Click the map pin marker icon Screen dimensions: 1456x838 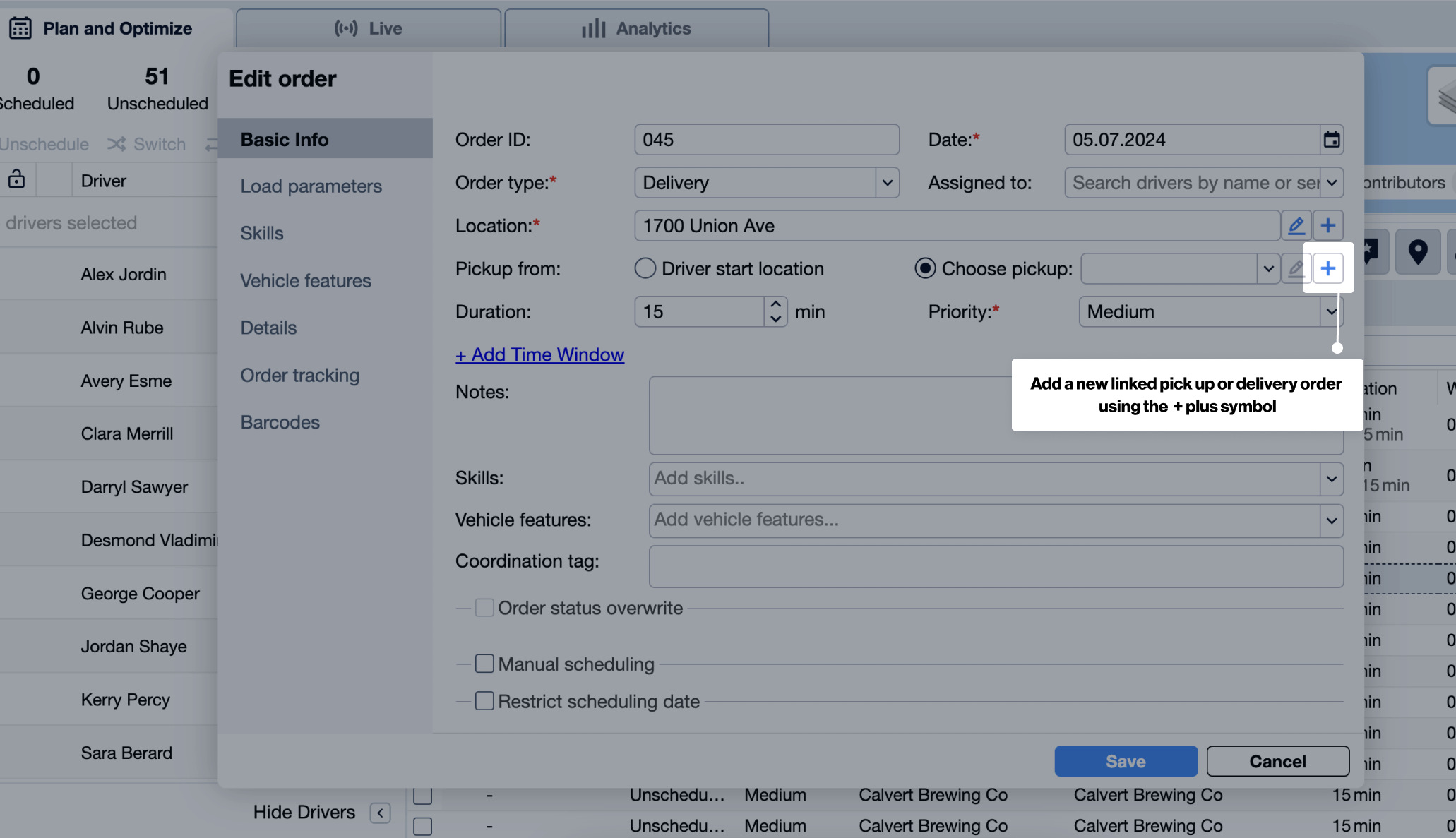[1417, 251]
